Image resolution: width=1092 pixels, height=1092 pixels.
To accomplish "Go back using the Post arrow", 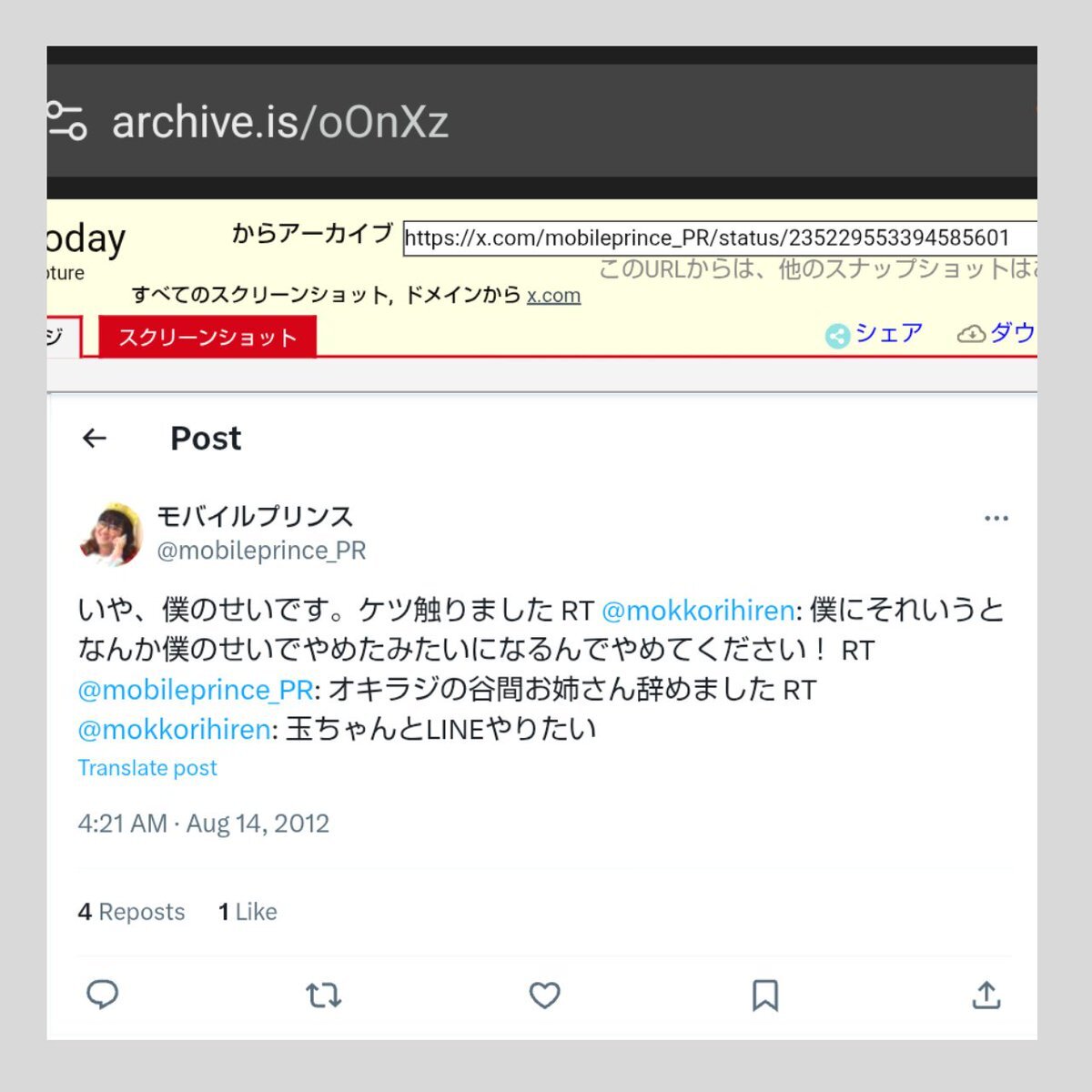I will coord(95,439).
